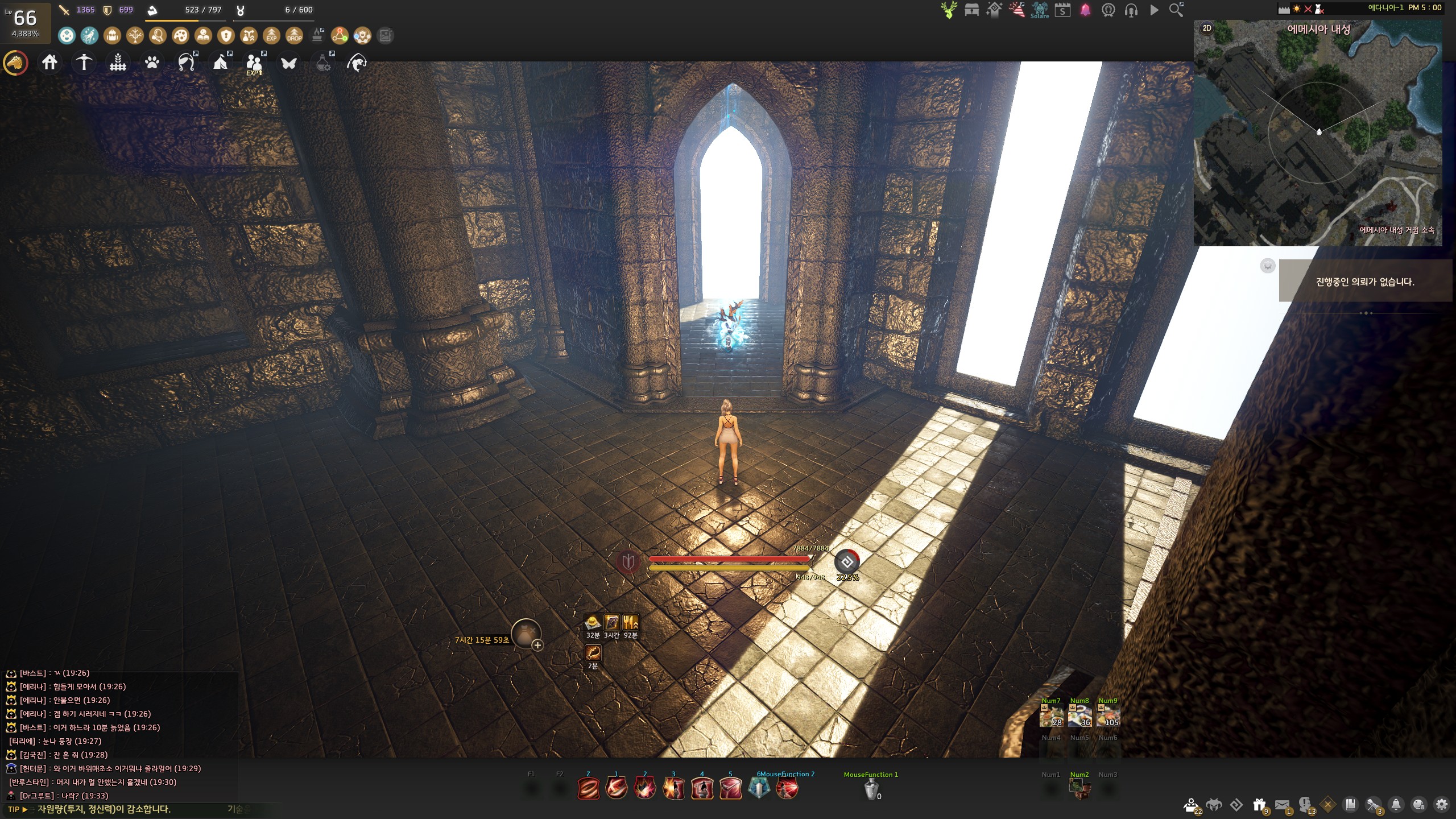
Task: Use the skill in hotbar slot 4
Action: tap(702, 788)
